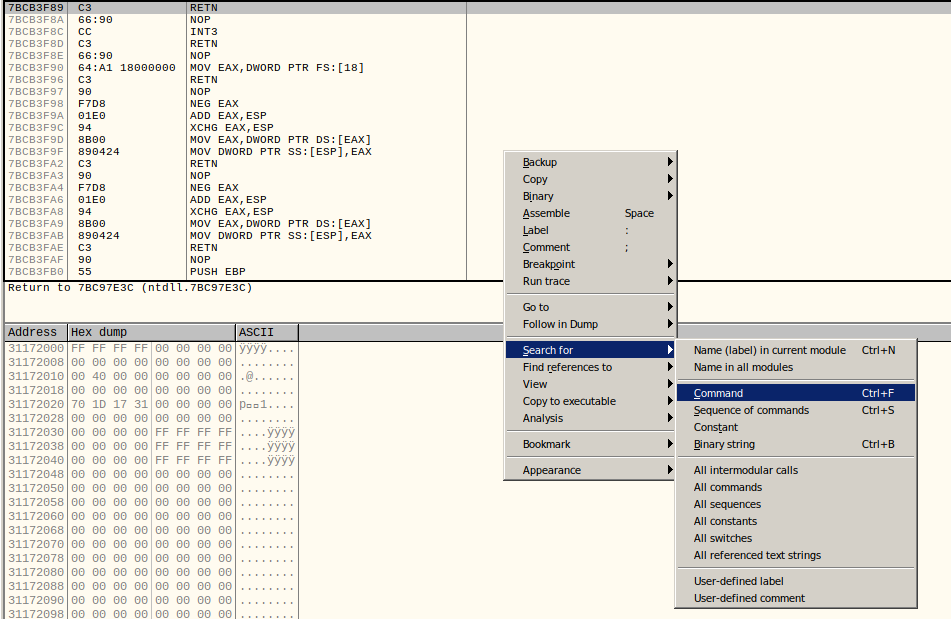Select All switches menu entry

pos(723,538)
